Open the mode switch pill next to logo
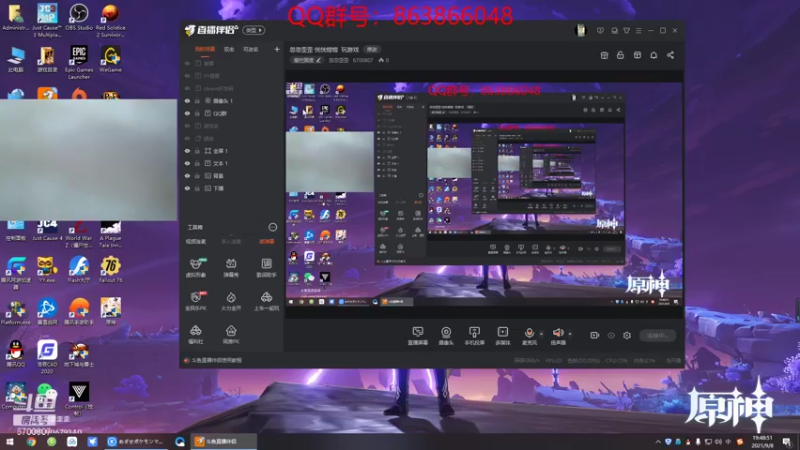This screenshot has width=800, height=450. tap(254, 31)
